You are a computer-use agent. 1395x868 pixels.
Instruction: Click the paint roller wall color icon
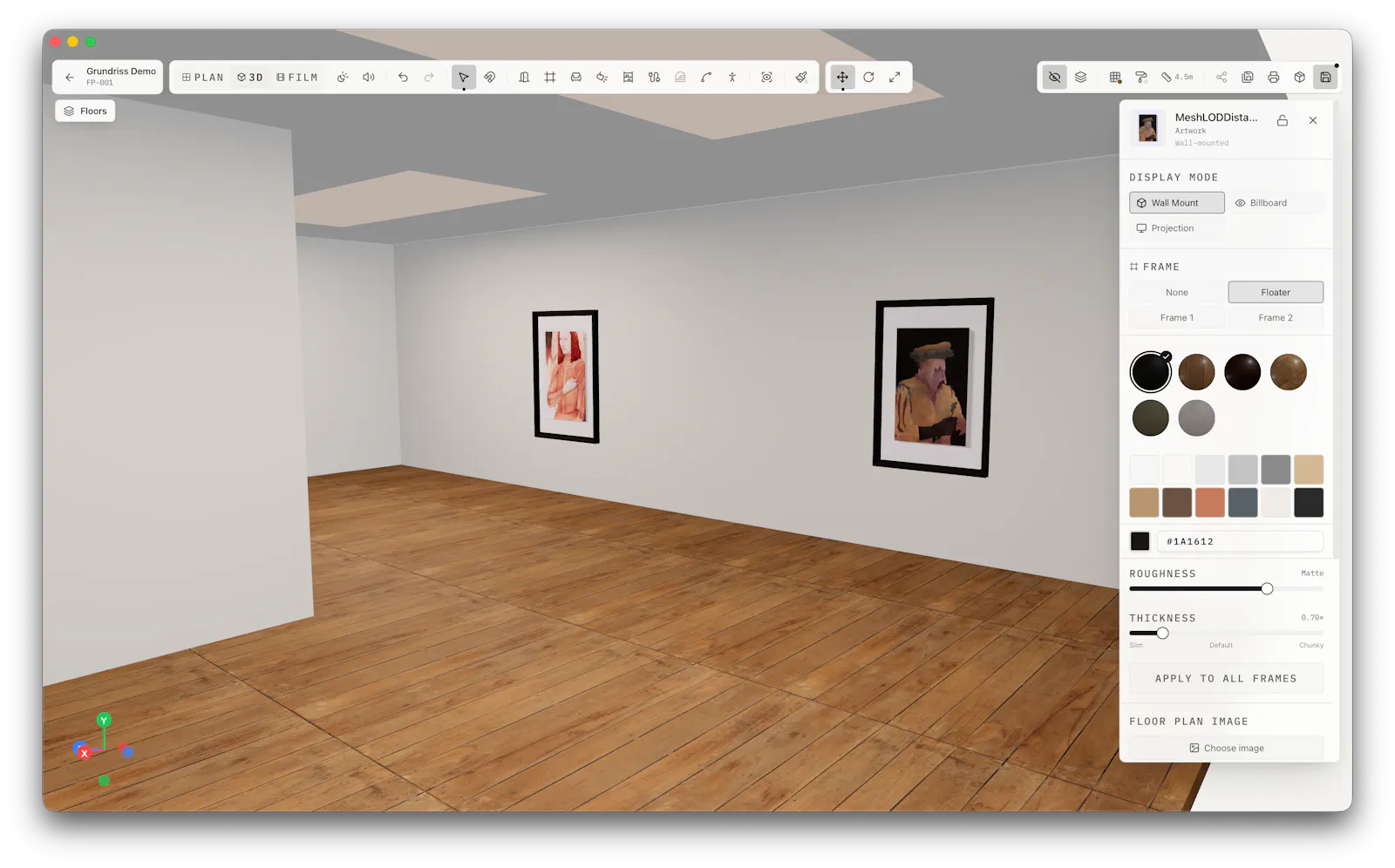pyautogui.click(x=1141, y=78)
